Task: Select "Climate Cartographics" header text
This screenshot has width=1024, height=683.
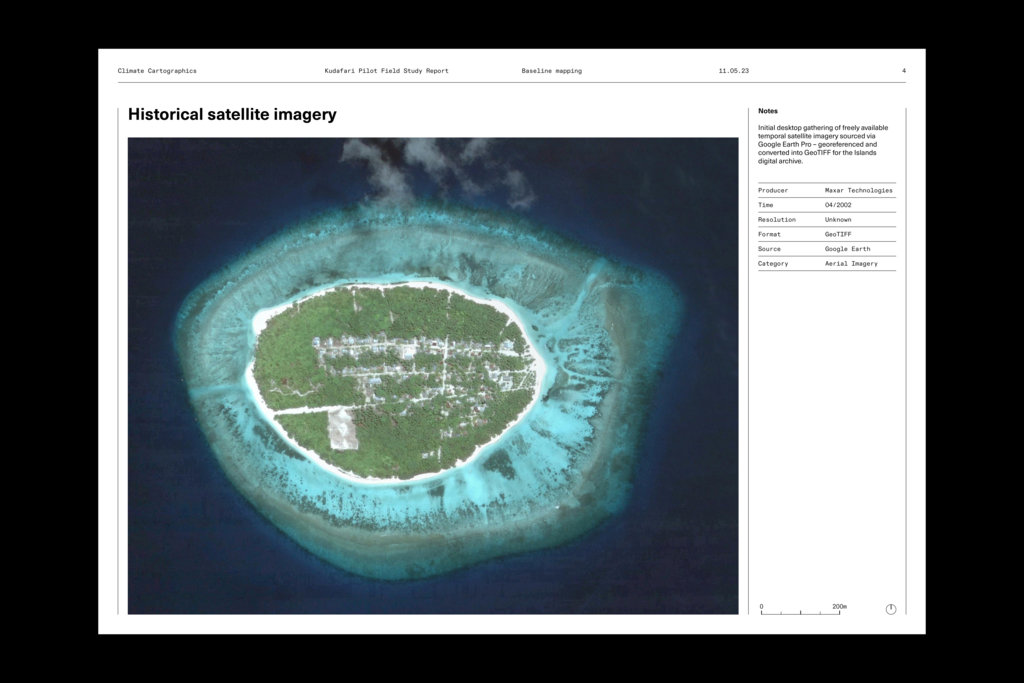Action: coord(157,71)
